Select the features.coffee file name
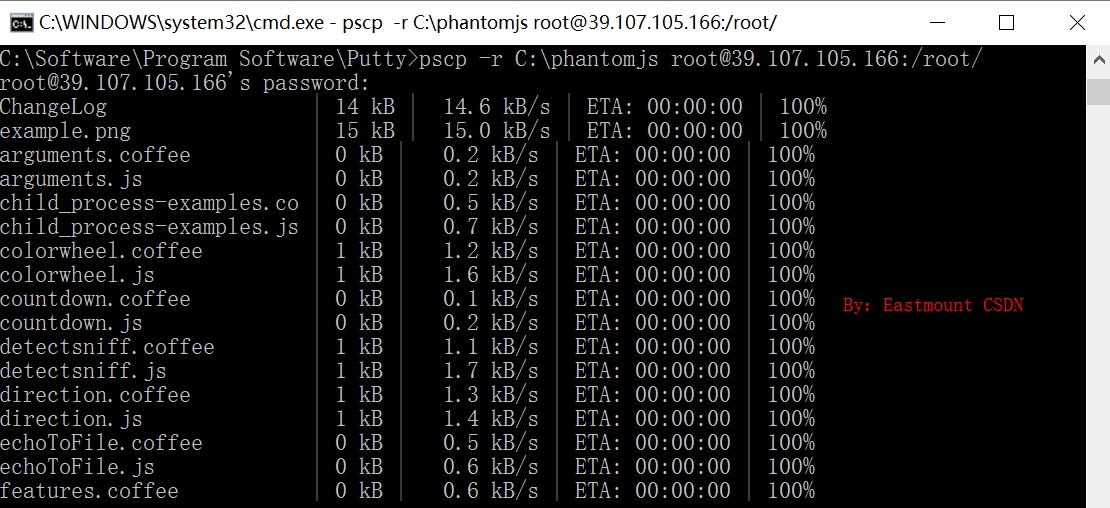This screenshot has width=1110, height=508. (x=89, y=491)
